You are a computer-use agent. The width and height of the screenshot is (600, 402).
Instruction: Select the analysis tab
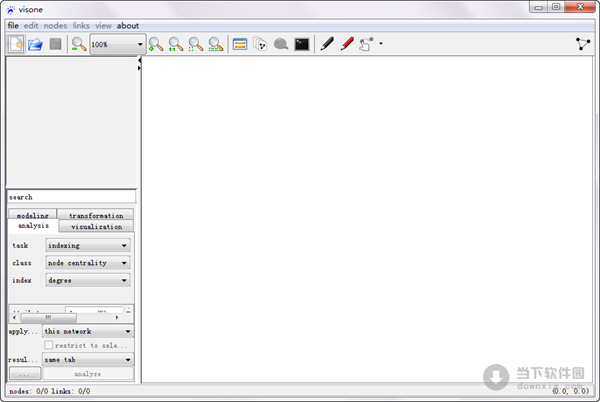tap(33, 226)
